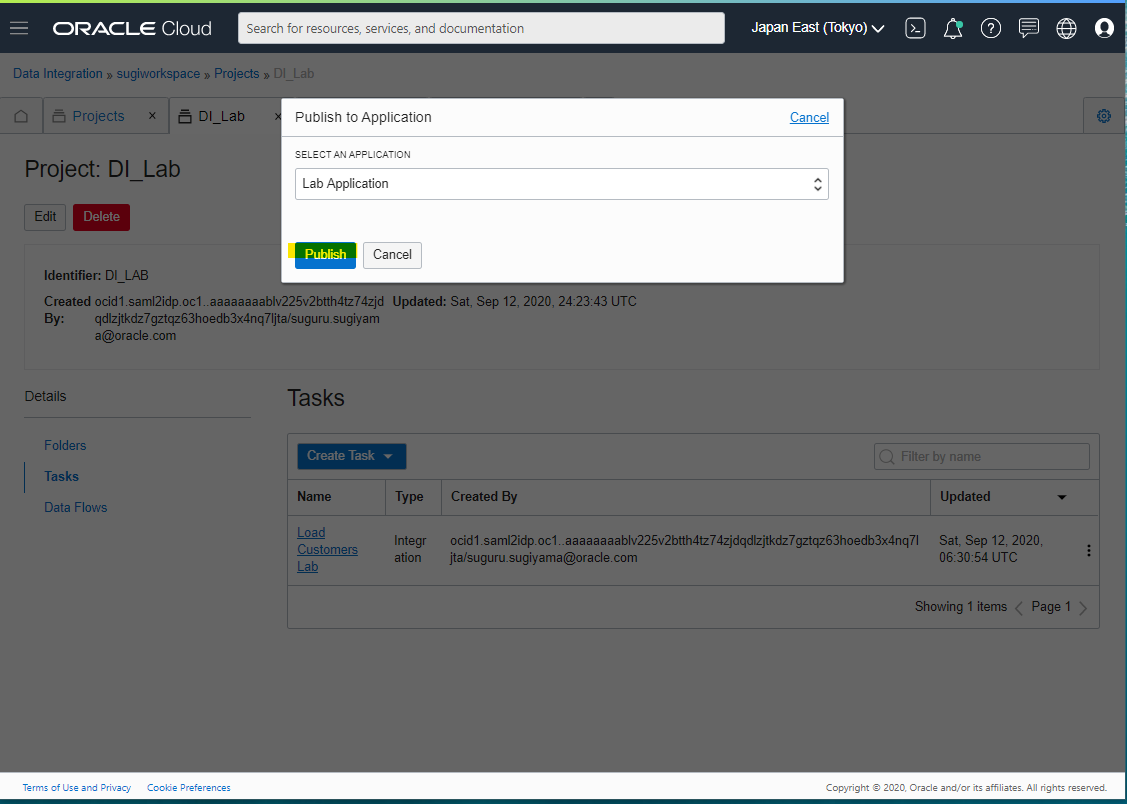Click the Cancel link in dialog header
The width and height of the screenshot is (1127, 804).
(809, 117)
